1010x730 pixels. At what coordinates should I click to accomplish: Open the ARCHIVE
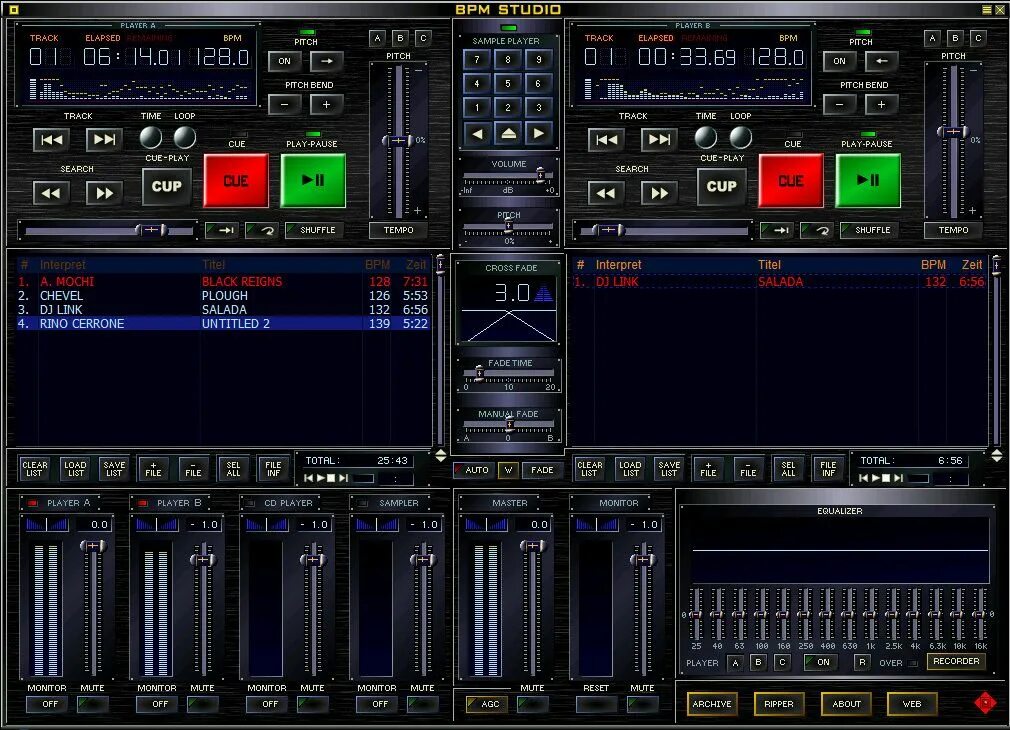(x=712, y=704)
